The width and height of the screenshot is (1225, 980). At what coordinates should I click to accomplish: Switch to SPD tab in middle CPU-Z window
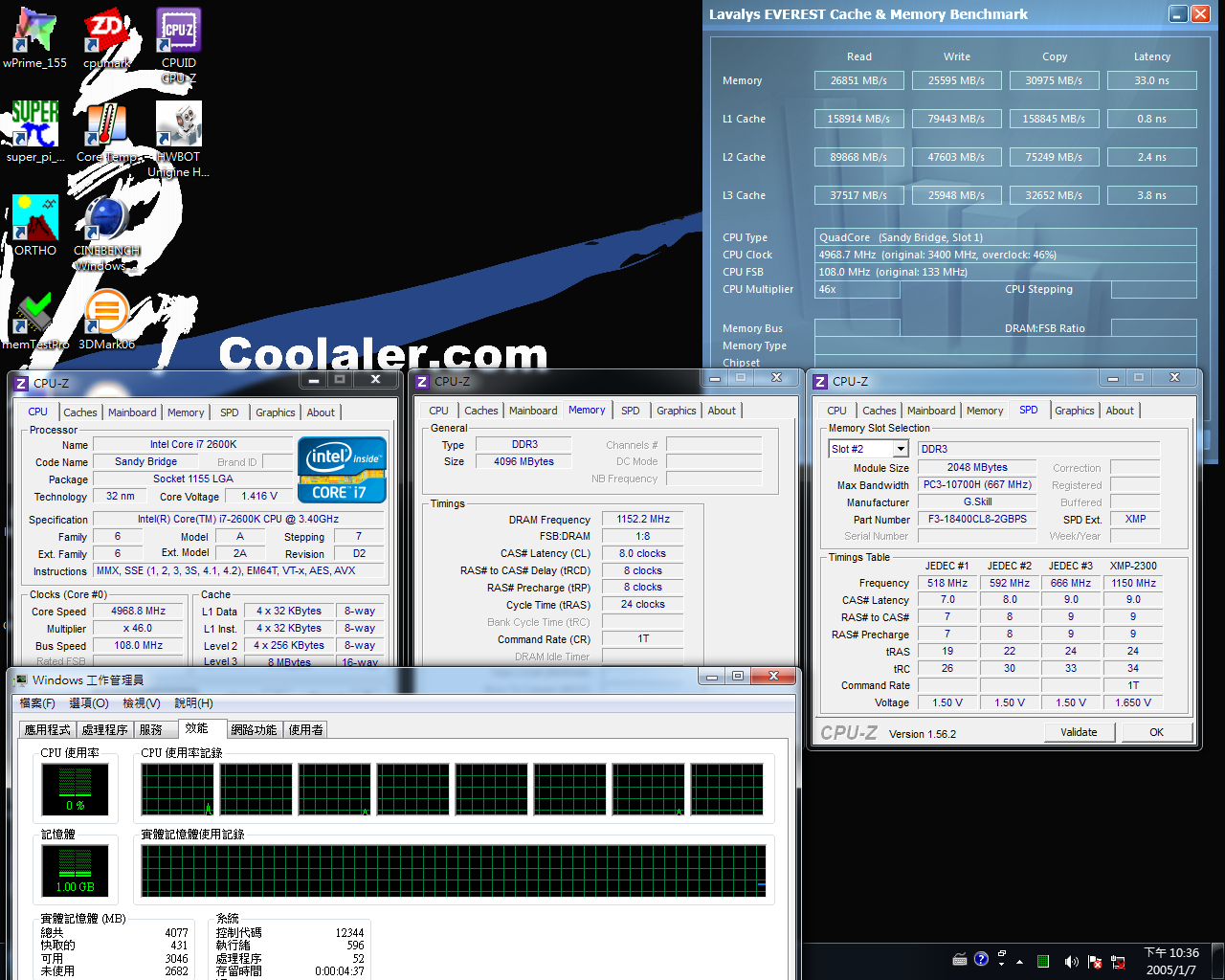click(x=631, y=411)
